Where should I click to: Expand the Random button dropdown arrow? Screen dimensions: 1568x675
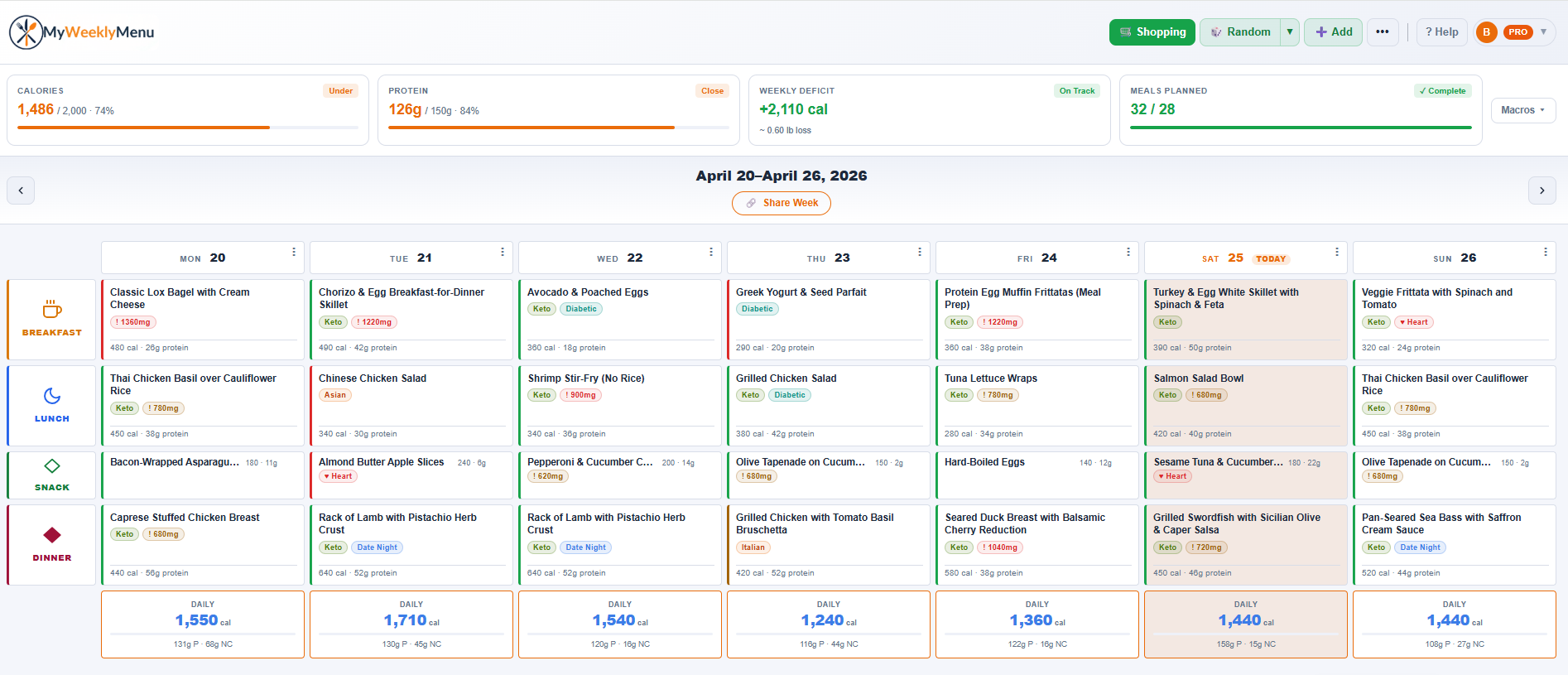coord(1290,32)
